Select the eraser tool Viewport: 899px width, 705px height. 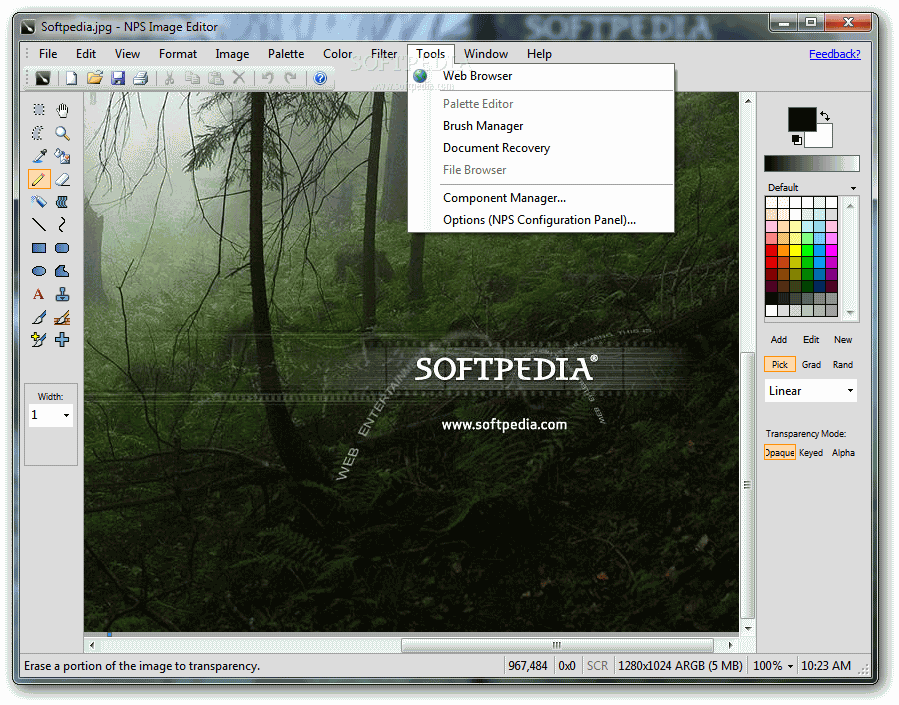62,179
